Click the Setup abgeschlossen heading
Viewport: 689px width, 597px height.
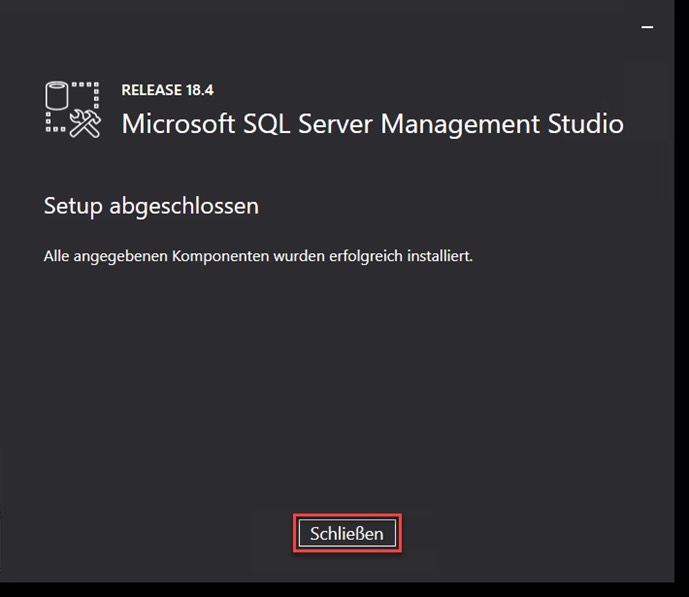pyautogui.click(x=152, y=206)
